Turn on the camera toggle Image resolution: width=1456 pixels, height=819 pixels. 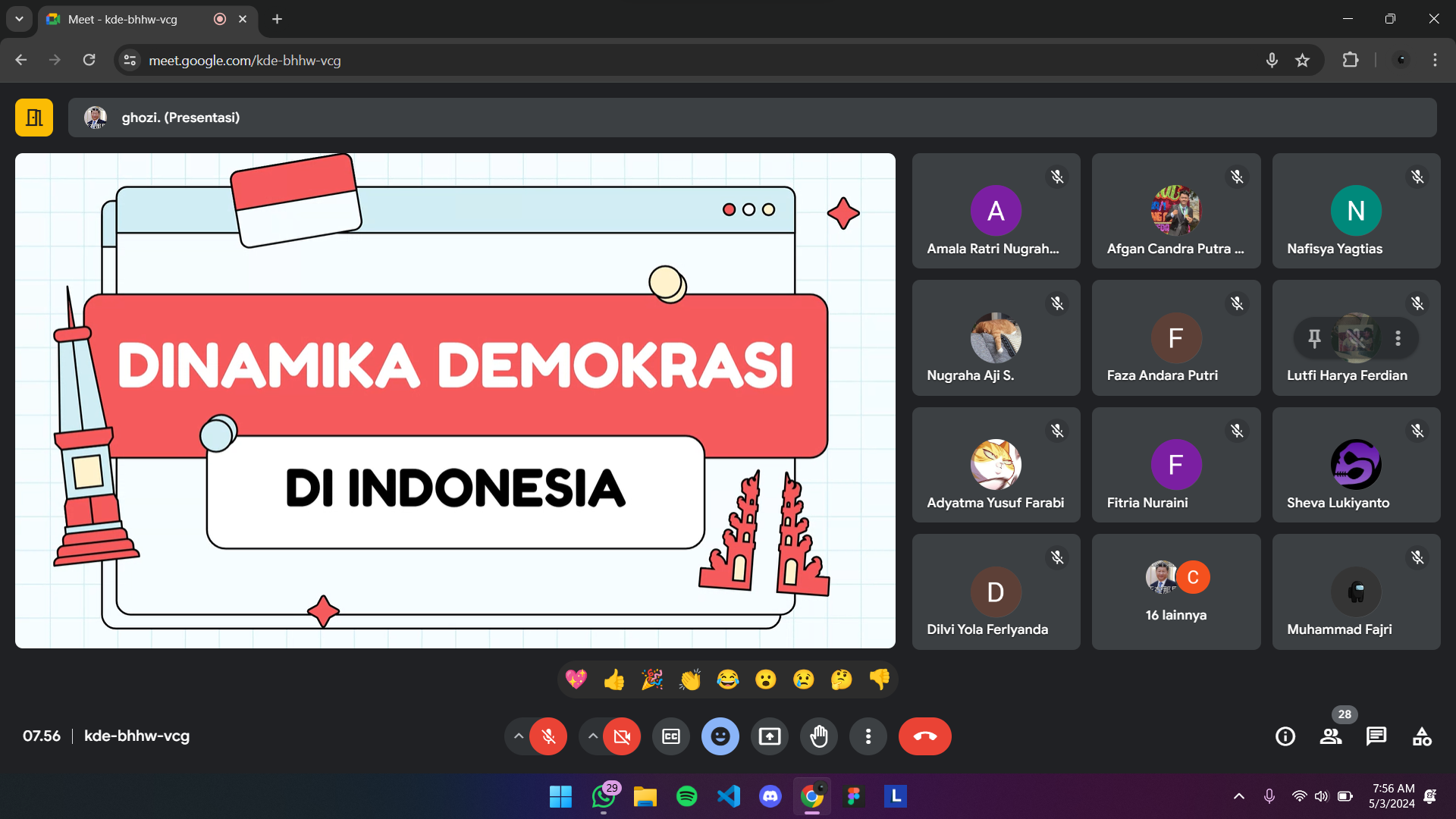pos(622,736)
